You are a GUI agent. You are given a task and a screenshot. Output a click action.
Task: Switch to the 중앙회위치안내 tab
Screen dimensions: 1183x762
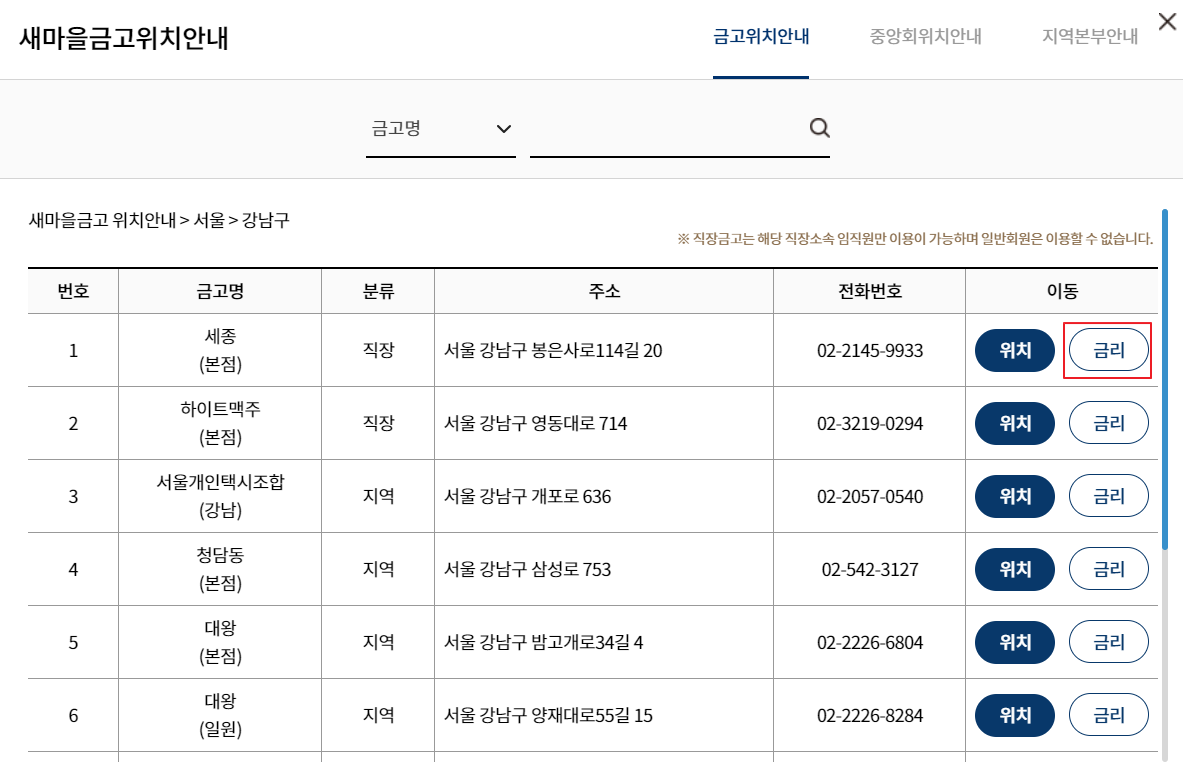click(x=925, y=36)
